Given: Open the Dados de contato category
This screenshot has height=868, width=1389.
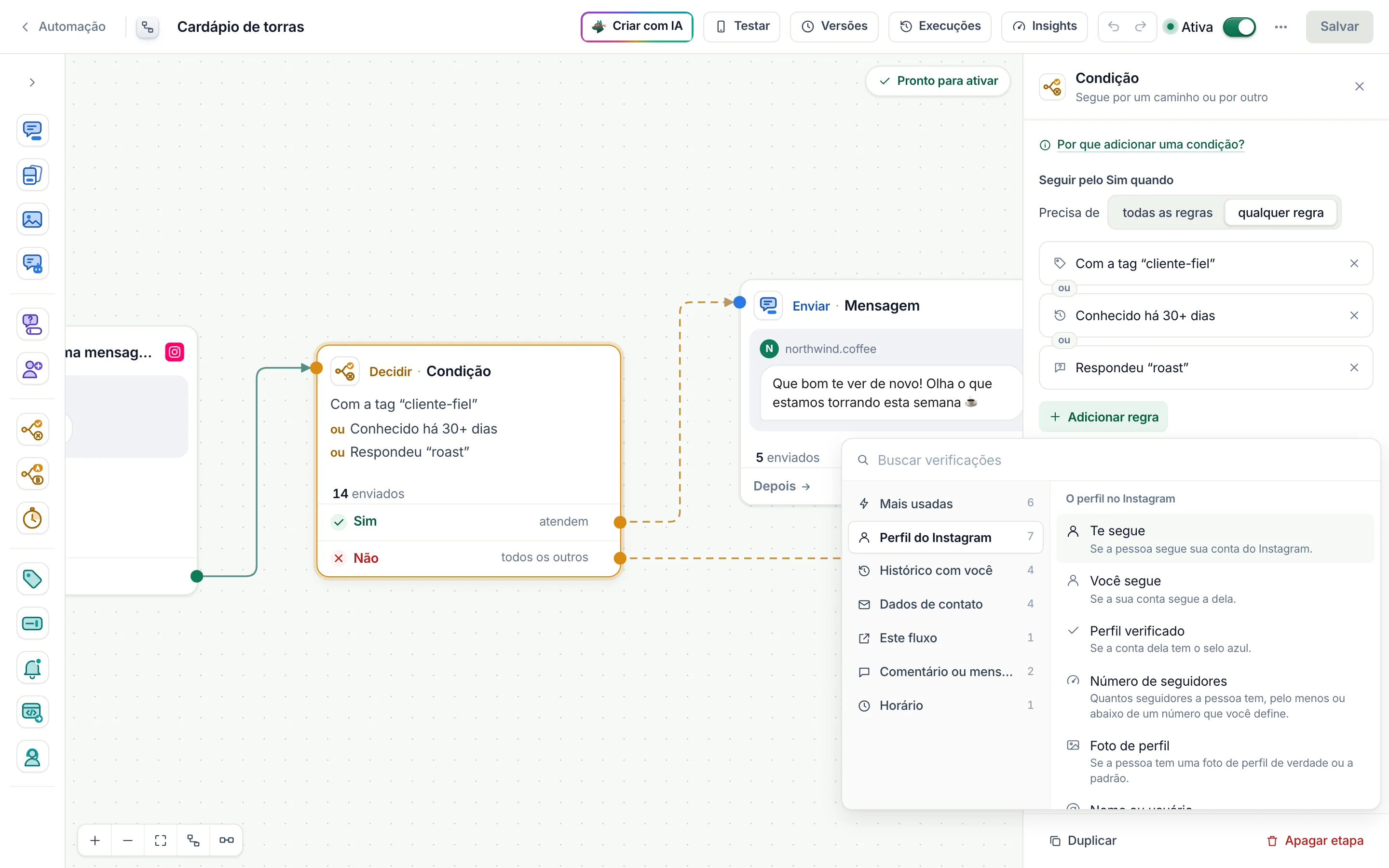Looking at the screenshot, I should pos(945,604).
